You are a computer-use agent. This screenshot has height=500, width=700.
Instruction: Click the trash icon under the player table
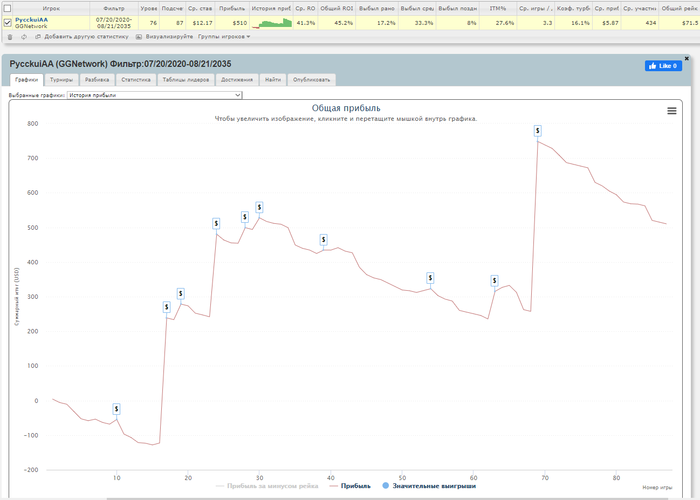[10, 37]
